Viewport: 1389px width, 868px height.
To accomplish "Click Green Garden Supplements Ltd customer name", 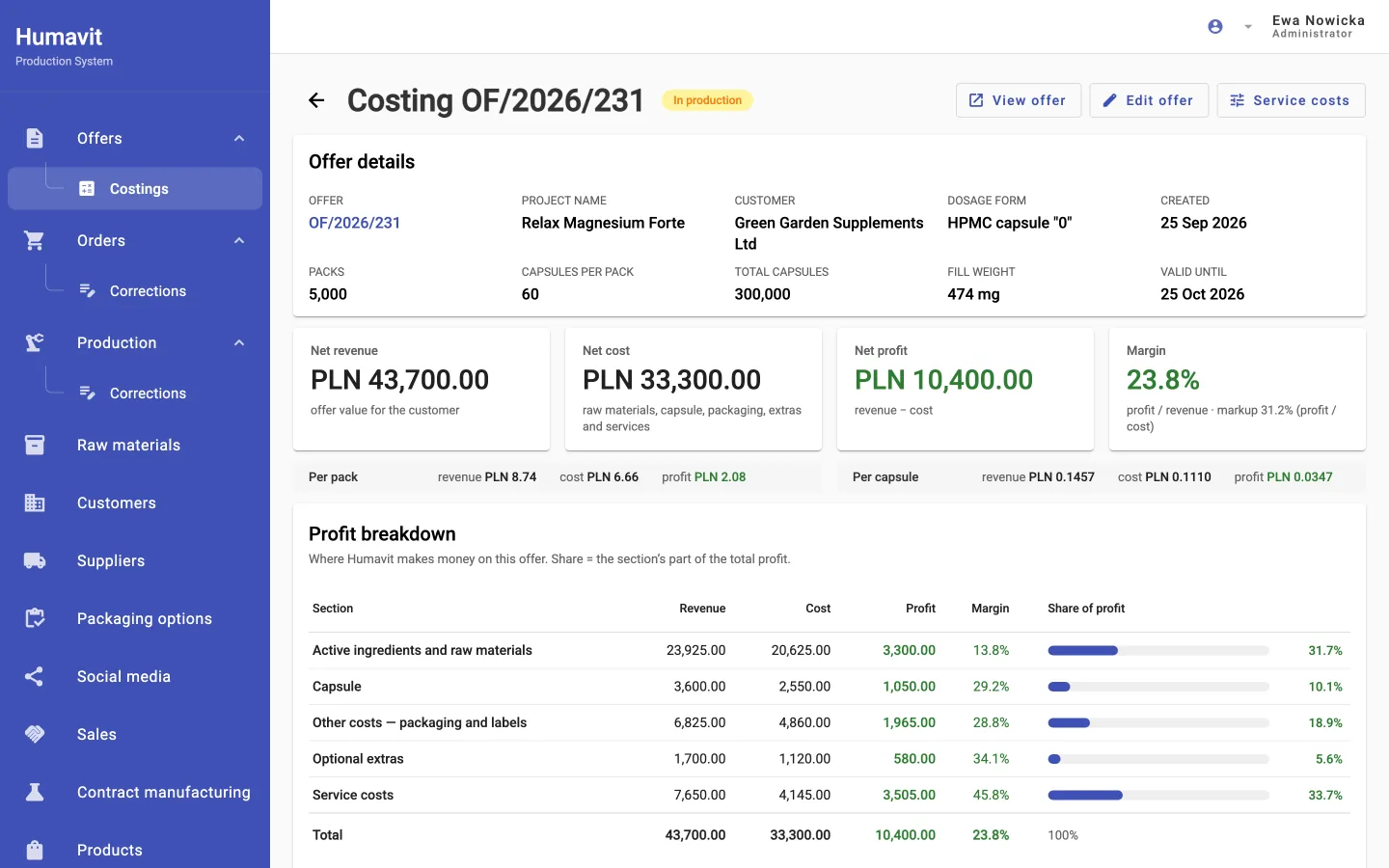I will 830,233.
